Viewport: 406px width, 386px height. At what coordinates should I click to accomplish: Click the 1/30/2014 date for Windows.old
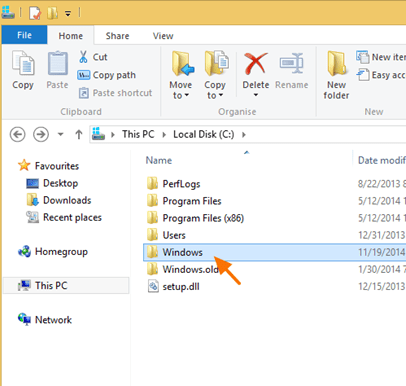coord(382,269)
